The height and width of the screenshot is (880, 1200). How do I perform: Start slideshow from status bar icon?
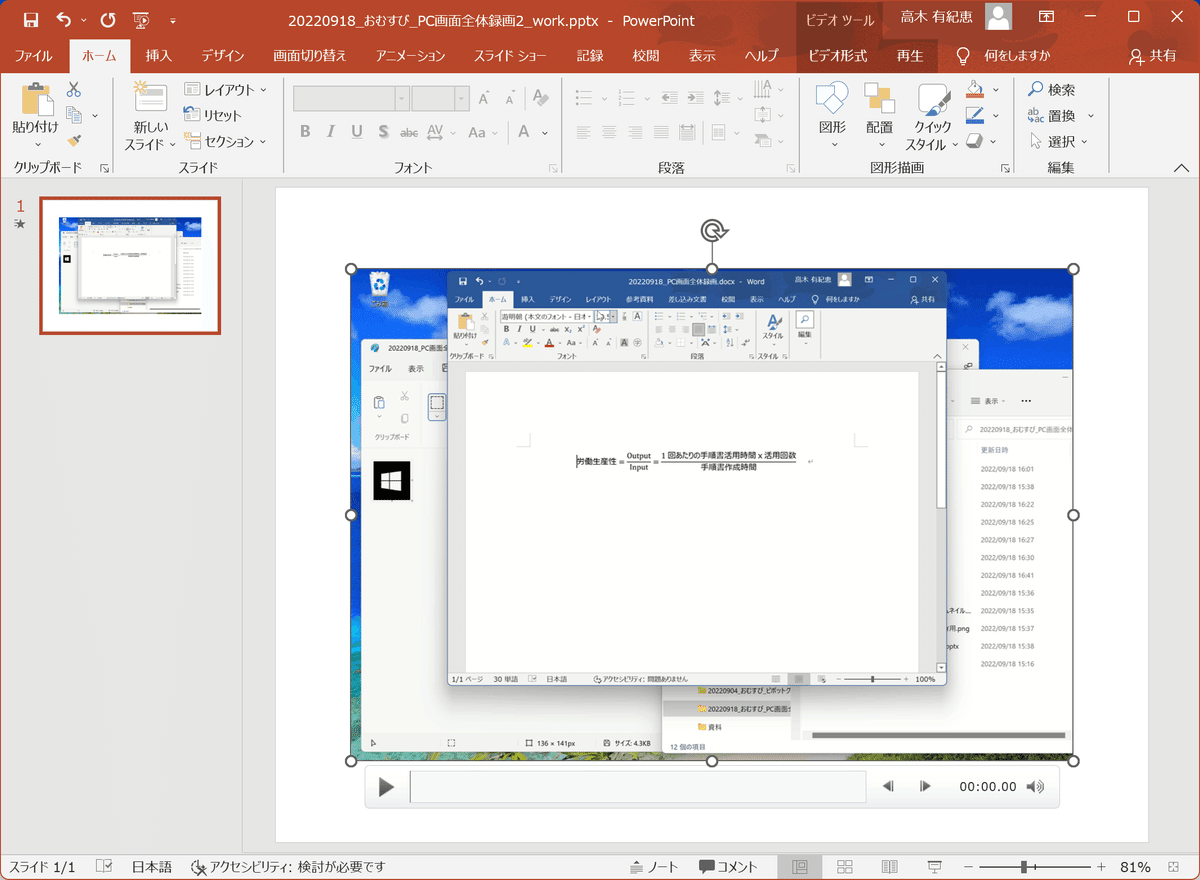tap(934, 867)
